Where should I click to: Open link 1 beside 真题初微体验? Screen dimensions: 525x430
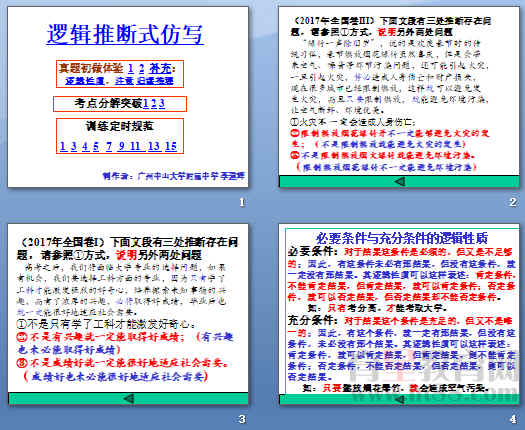(131, 69)
